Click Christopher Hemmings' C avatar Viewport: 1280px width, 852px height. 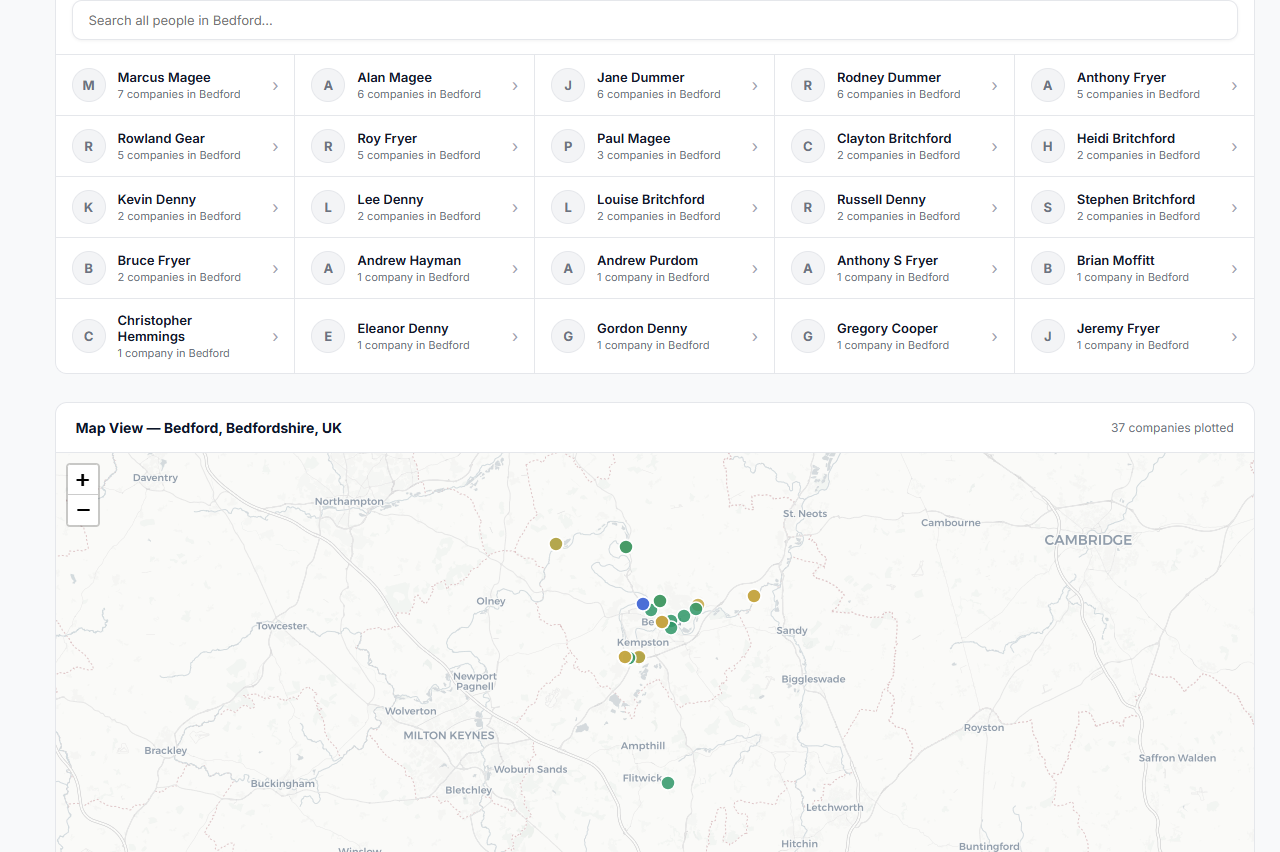pyautogui.click(x=89, y=336)
